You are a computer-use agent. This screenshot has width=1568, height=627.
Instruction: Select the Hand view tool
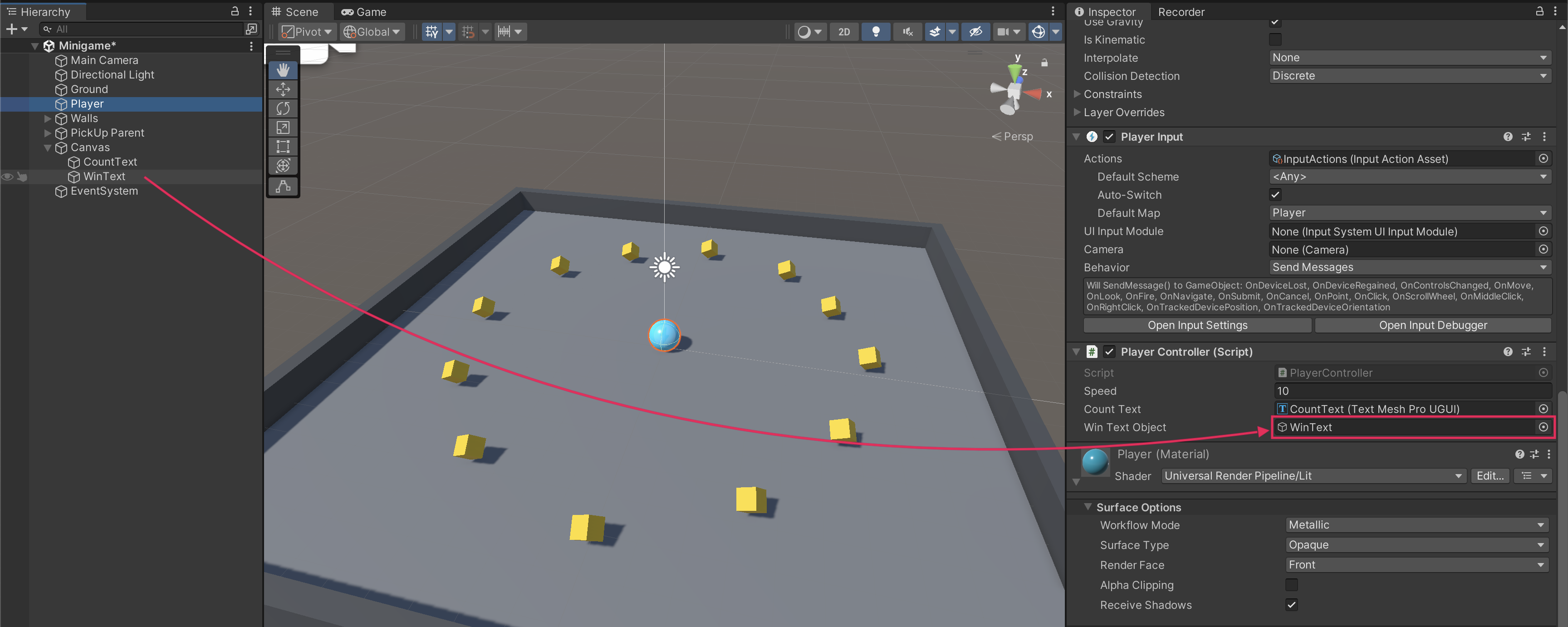[x=283, y=70]
